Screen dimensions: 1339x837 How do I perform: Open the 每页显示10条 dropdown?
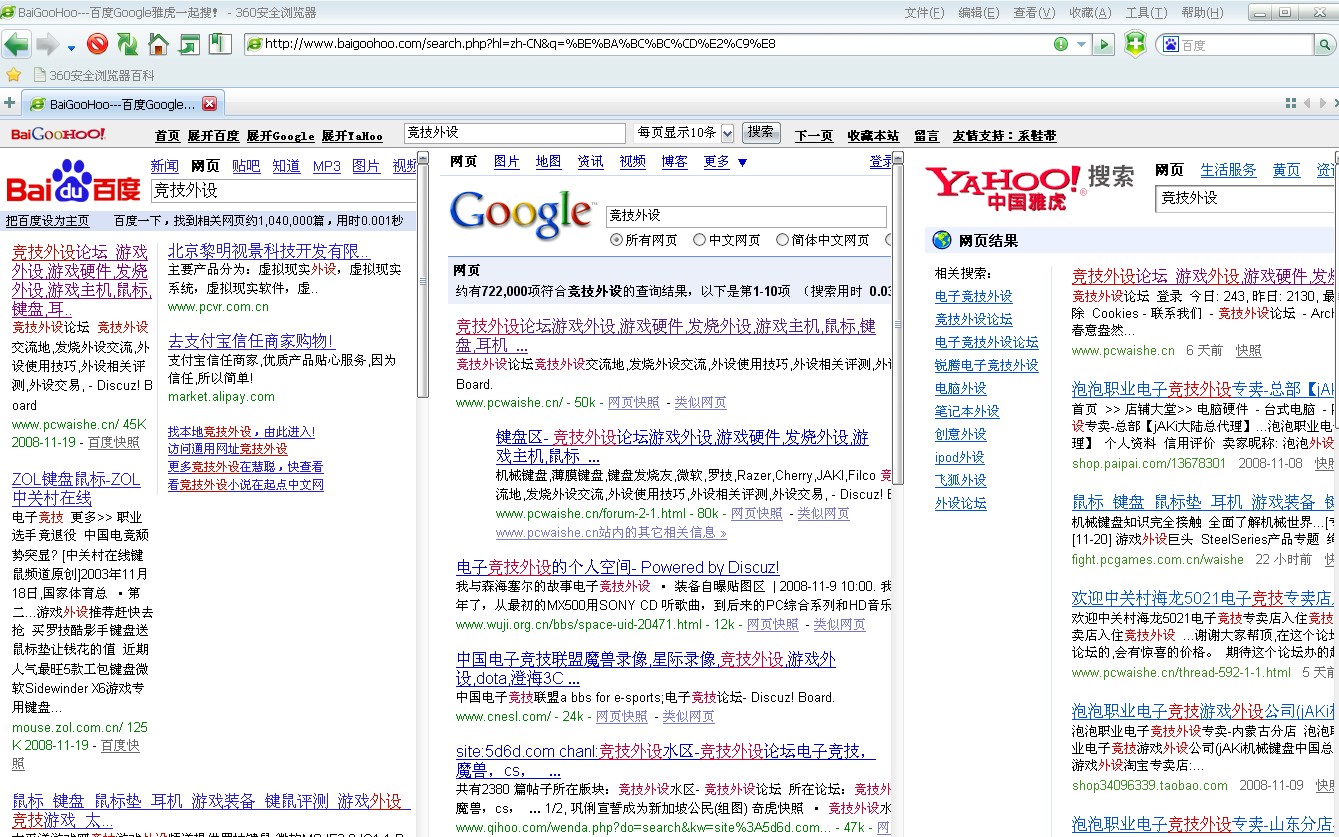point(684,133)
